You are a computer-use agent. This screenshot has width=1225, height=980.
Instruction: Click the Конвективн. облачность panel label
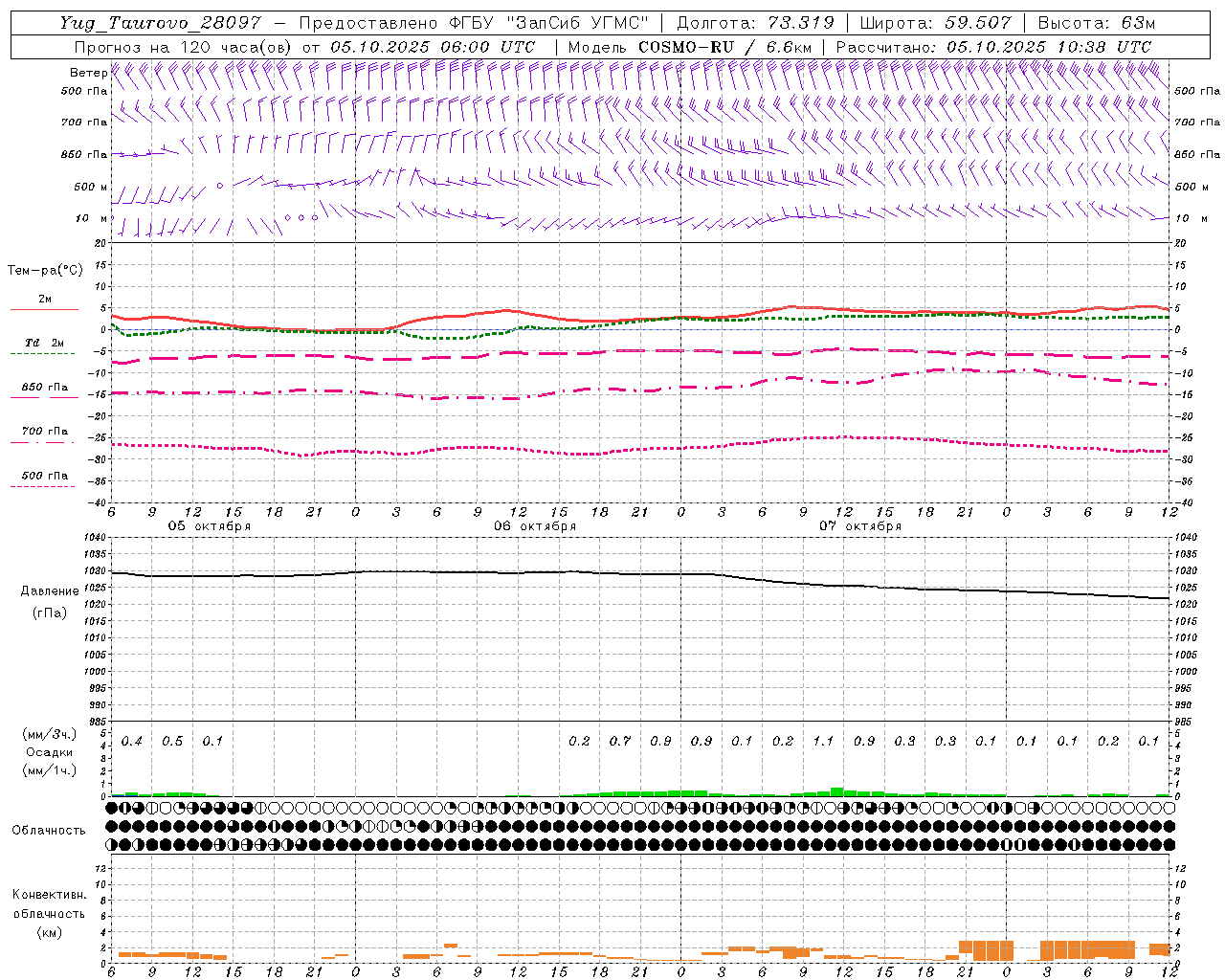click(49, 904)
